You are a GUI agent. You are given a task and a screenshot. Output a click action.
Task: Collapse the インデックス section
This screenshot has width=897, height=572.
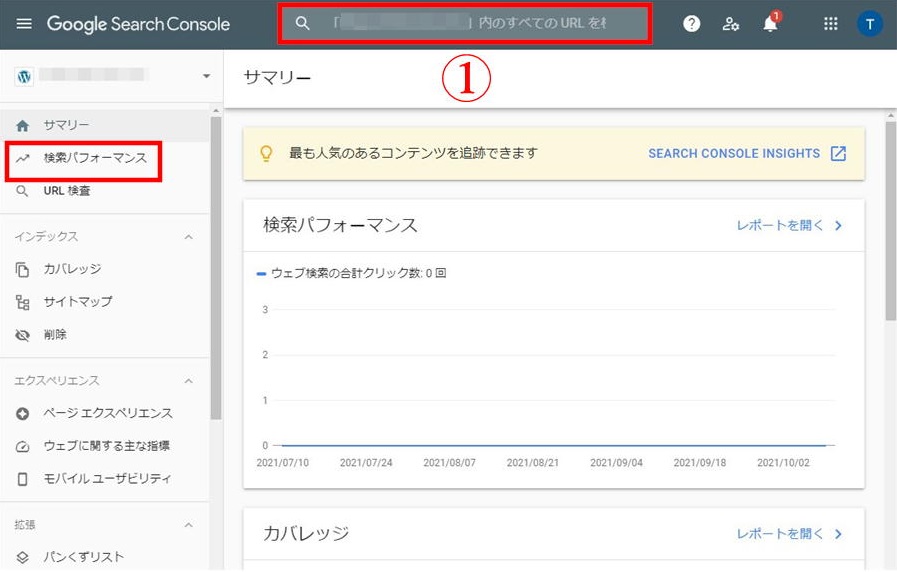pyautogui.click(x=188, y=237)
